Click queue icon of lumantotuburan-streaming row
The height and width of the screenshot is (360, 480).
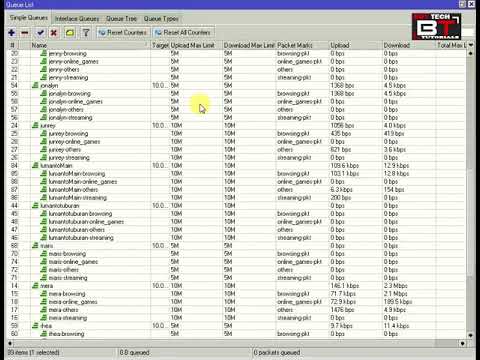(44, 237)
